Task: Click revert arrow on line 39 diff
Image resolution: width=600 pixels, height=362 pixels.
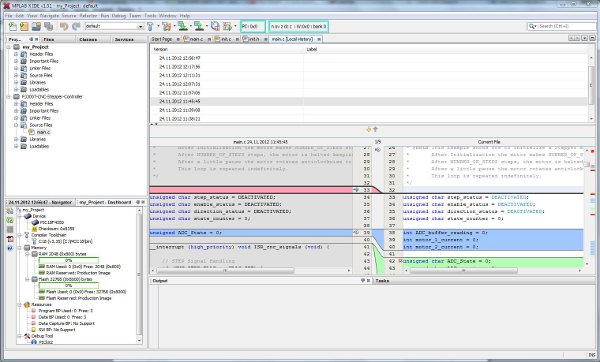Action: [356, 233]
